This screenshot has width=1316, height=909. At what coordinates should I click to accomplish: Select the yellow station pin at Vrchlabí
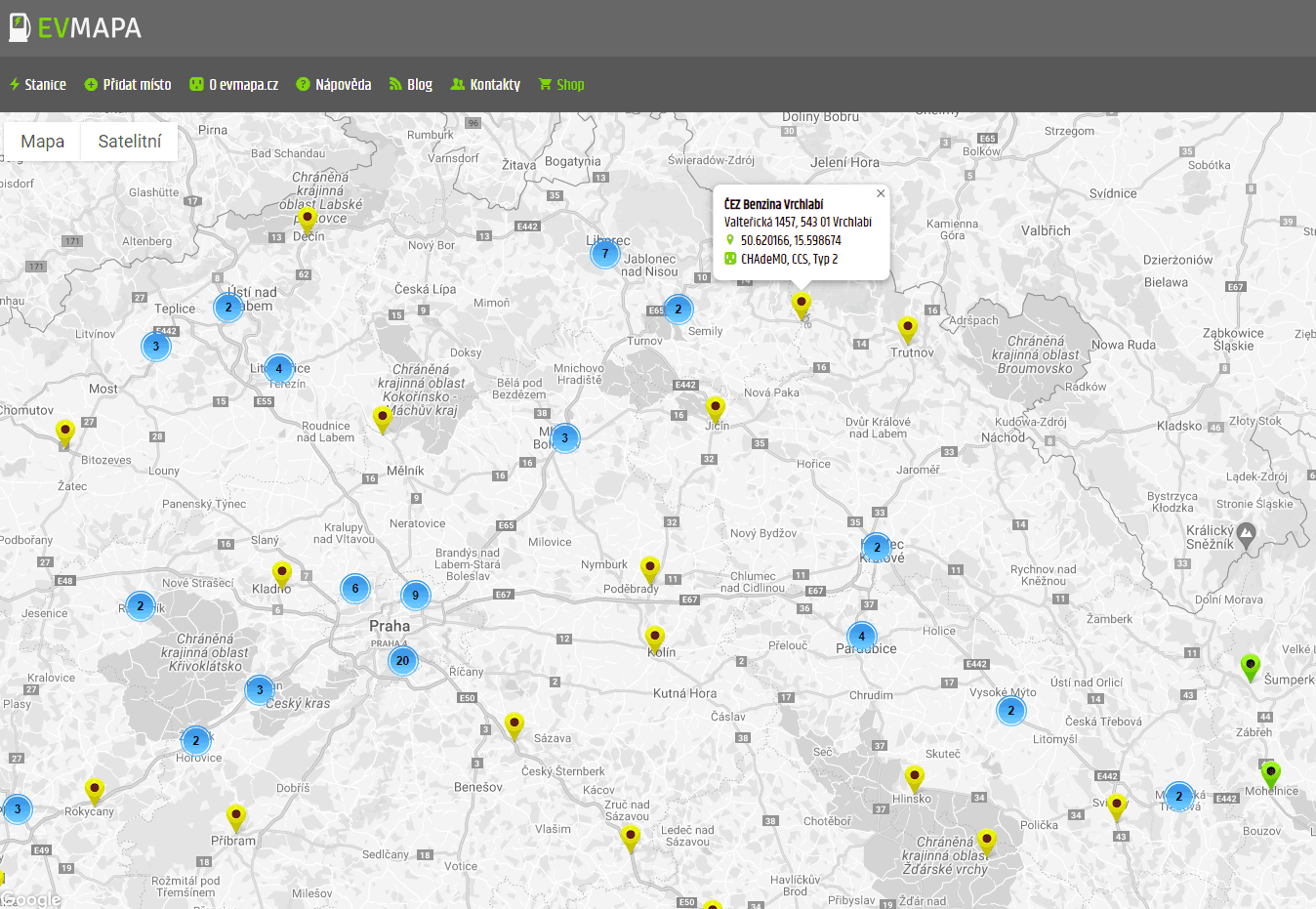coord(802,306)
